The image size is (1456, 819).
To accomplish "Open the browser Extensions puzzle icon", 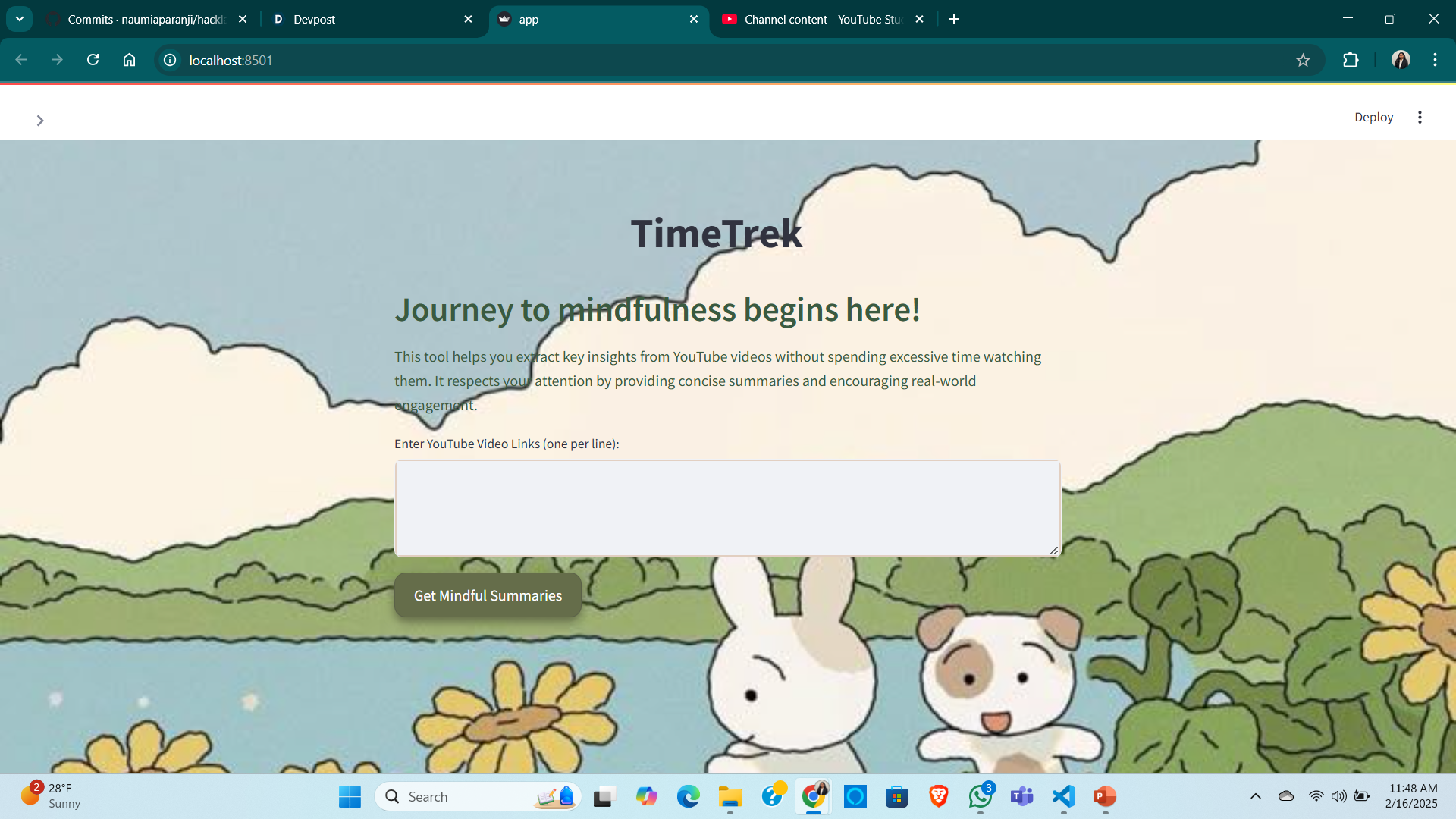I will (1351, 61).
